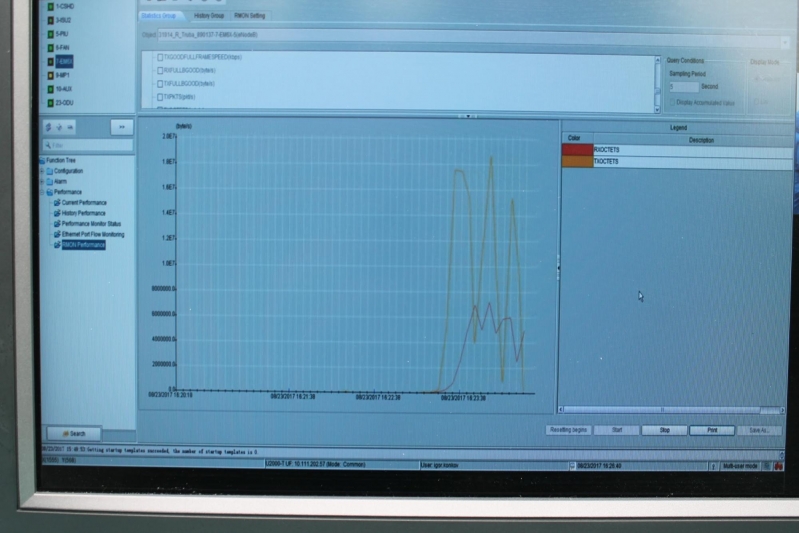Expand the Configuration tree node
Screen dimensions: 799x533
[42, 171]
